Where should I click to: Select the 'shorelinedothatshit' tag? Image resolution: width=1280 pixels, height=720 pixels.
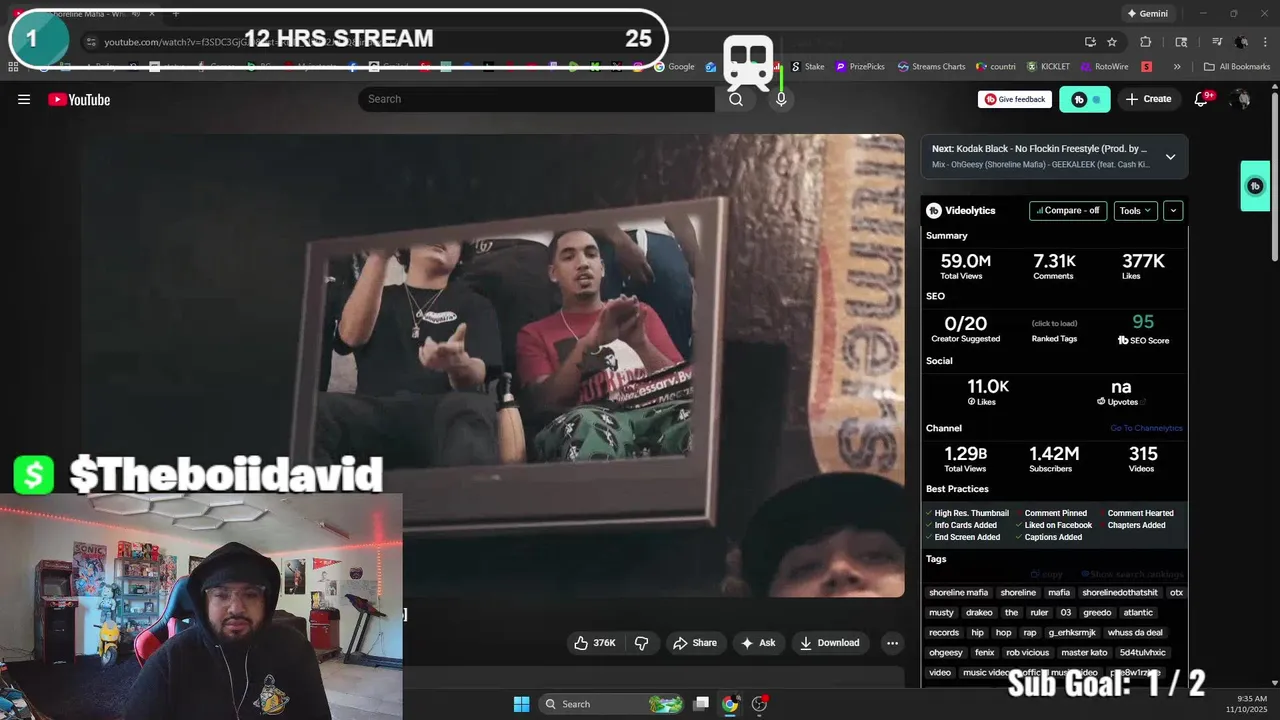click(1119, 592)
